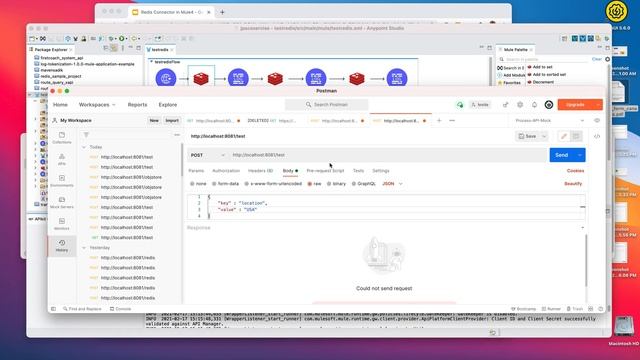Click the Postman sync status icon

tap(460, 105)
